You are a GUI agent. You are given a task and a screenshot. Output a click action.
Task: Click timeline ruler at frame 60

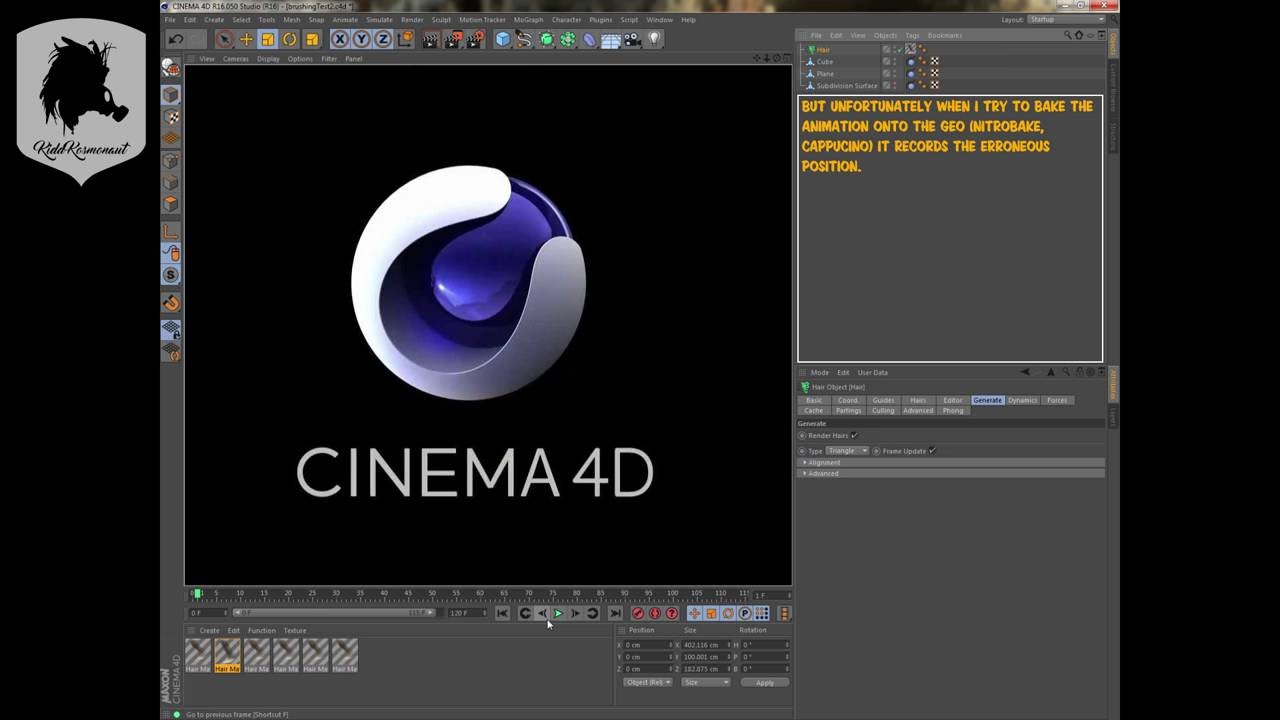coord(480,594)
